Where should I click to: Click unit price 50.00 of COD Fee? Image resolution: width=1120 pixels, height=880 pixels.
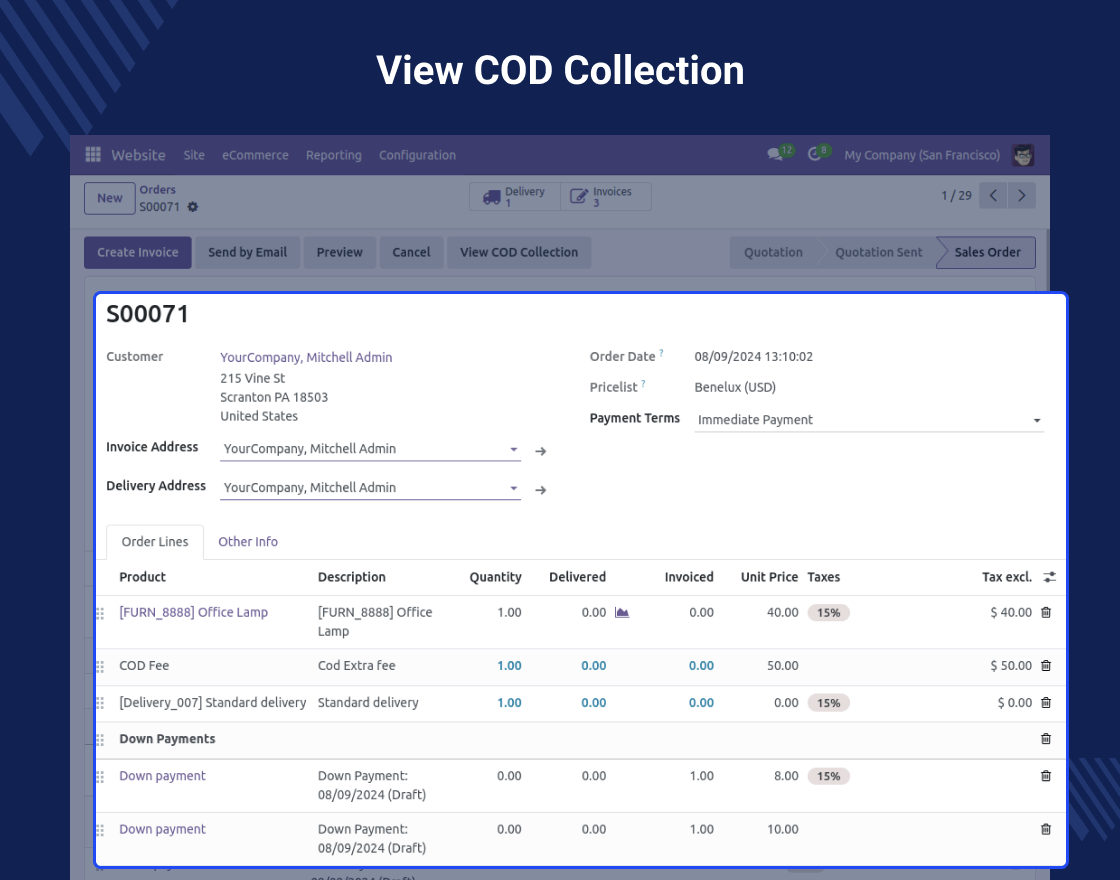782,666
